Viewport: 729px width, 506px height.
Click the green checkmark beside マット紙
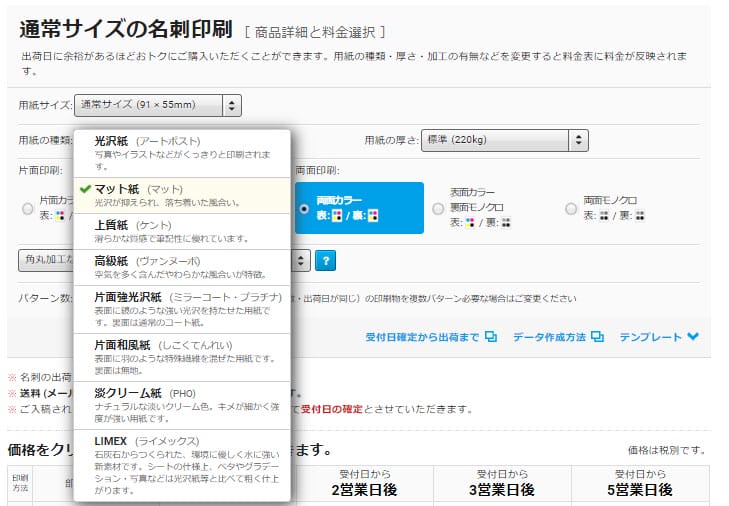click(x=85, y=189)
